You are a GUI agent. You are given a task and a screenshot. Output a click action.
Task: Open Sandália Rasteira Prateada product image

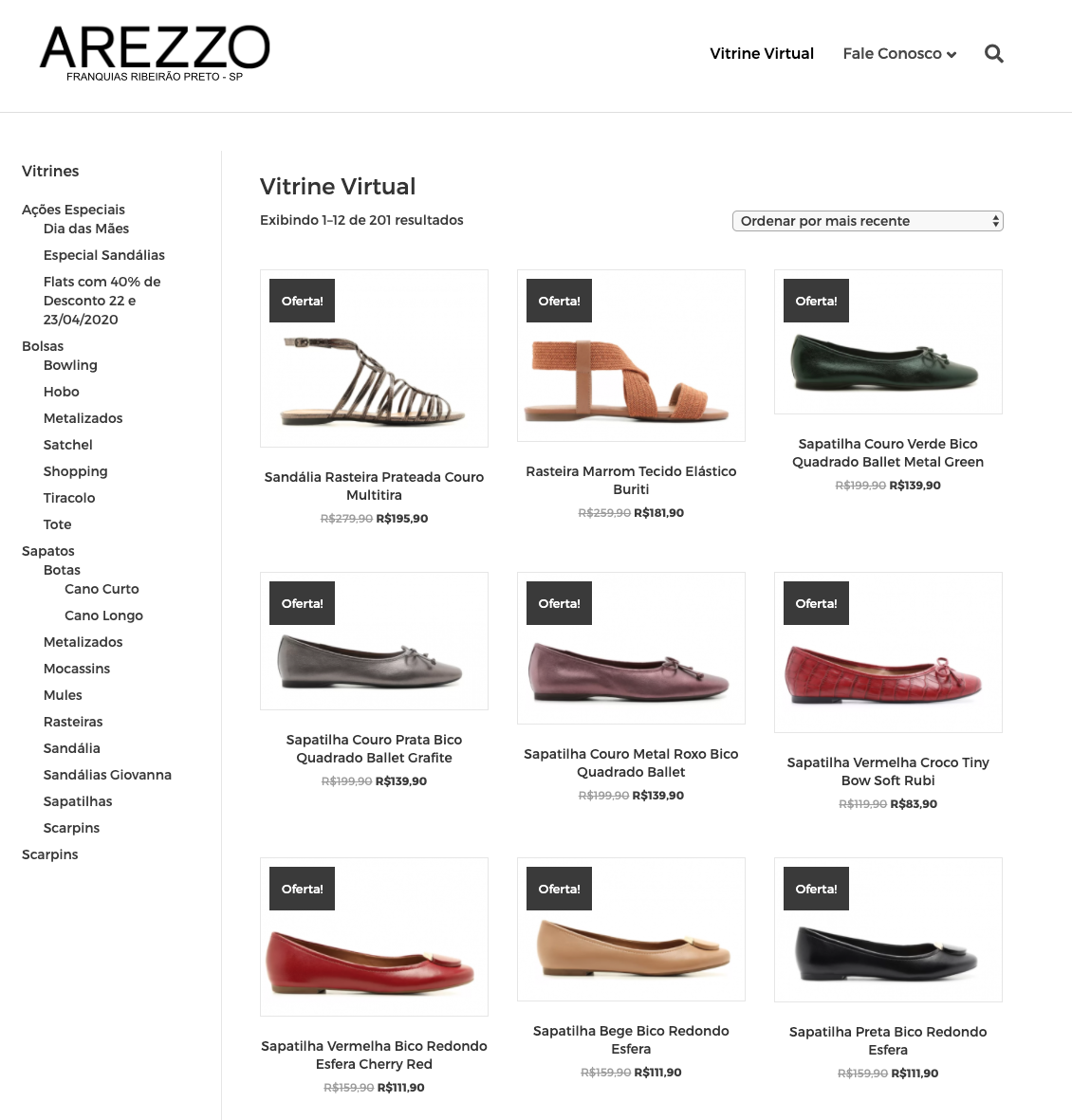[x=374, y=358]
